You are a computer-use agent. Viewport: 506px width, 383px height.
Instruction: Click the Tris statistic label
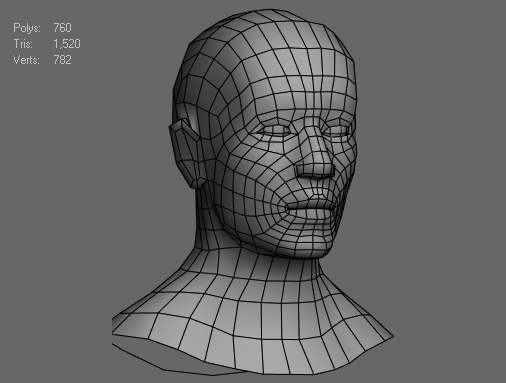[23, 44]
